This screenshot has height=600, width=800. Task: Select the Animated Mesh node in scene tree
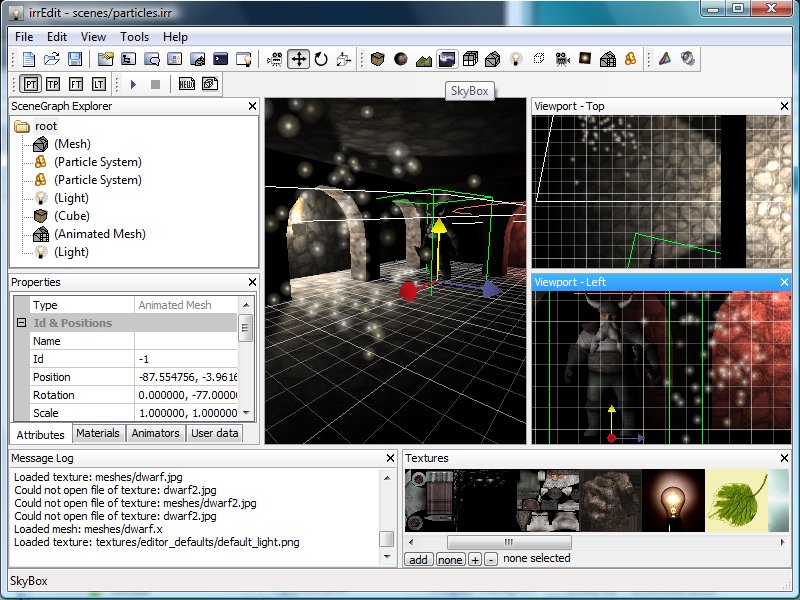(x=99, y=234)
